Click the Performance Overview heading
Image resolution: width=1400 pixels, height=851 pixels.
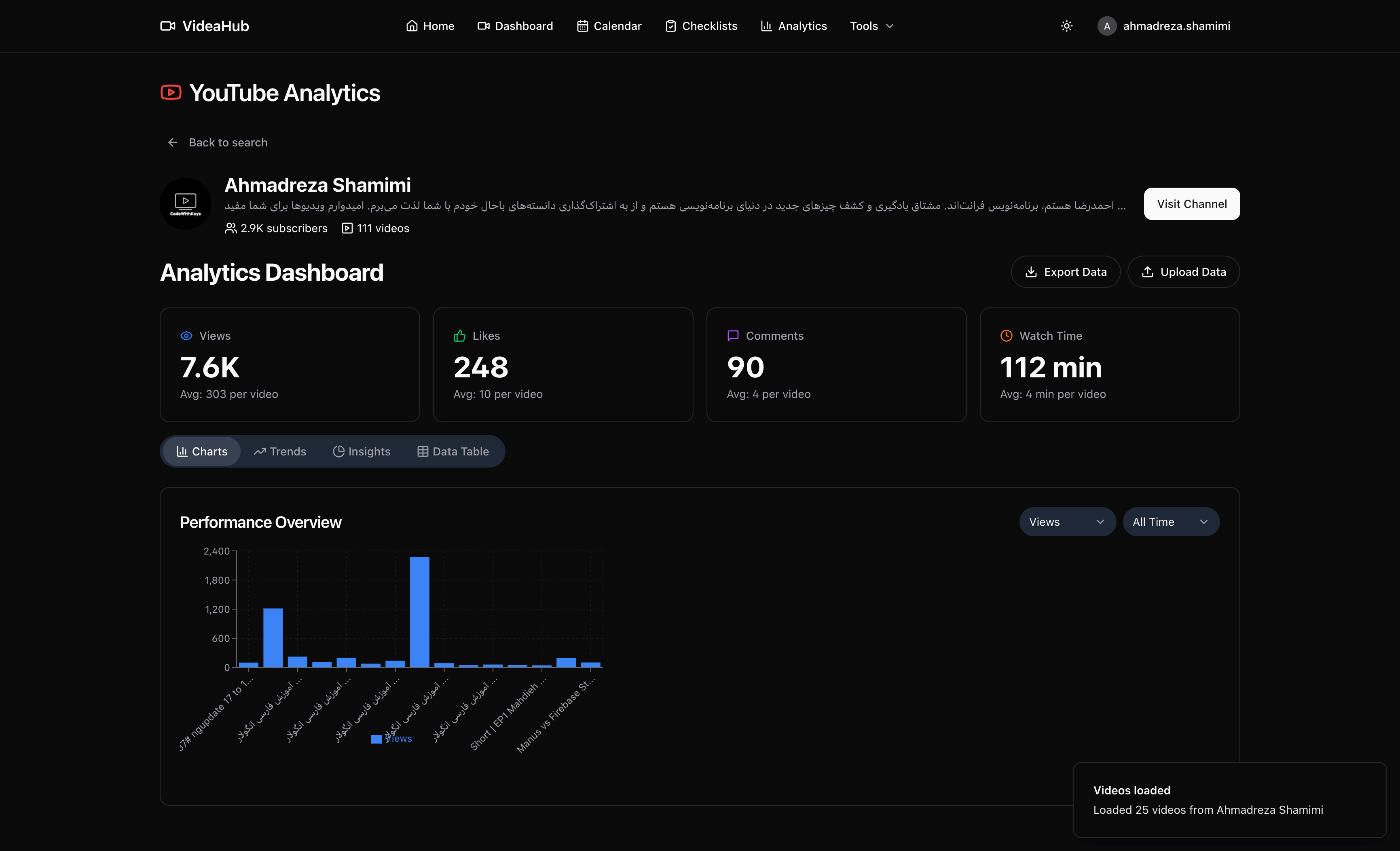tap(261, 523)
